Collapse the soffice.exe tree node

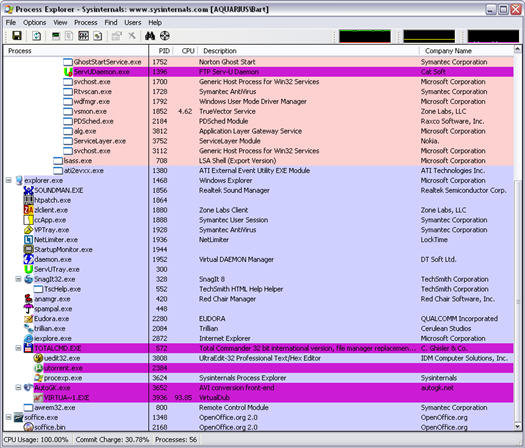(8, 417)
